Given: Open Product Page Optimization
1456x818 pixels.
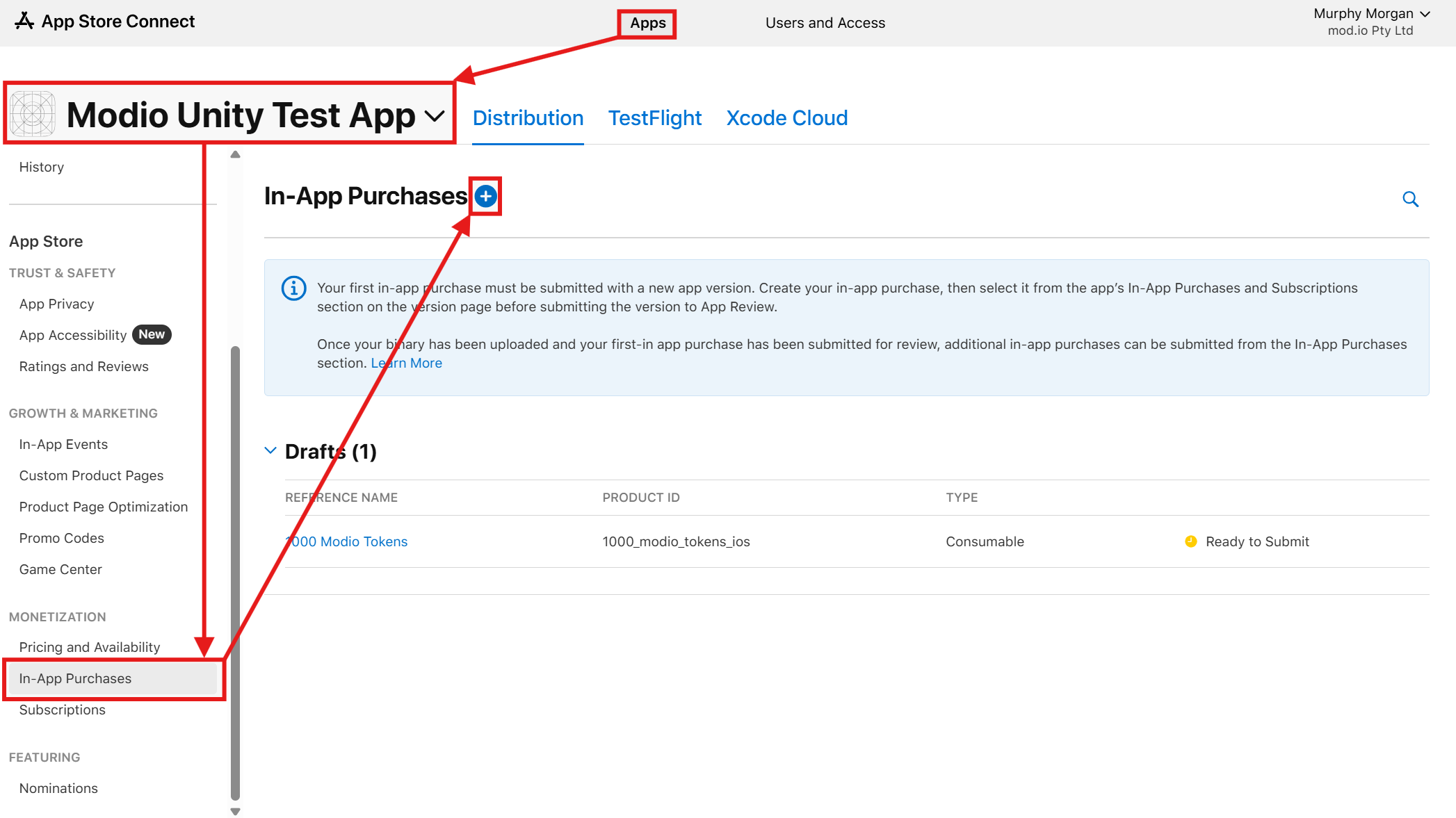Looking at the screenshot, I should click(x=103, y=507).
